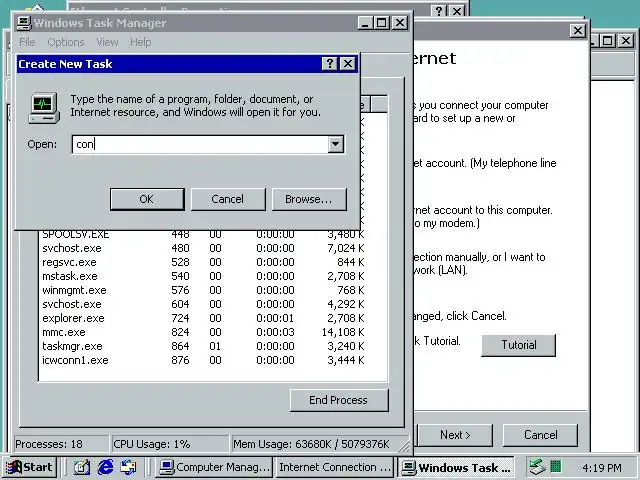
Task: Click Show Desktop quick launch icon
Action: pyautogui.click(x=82, y=467)
